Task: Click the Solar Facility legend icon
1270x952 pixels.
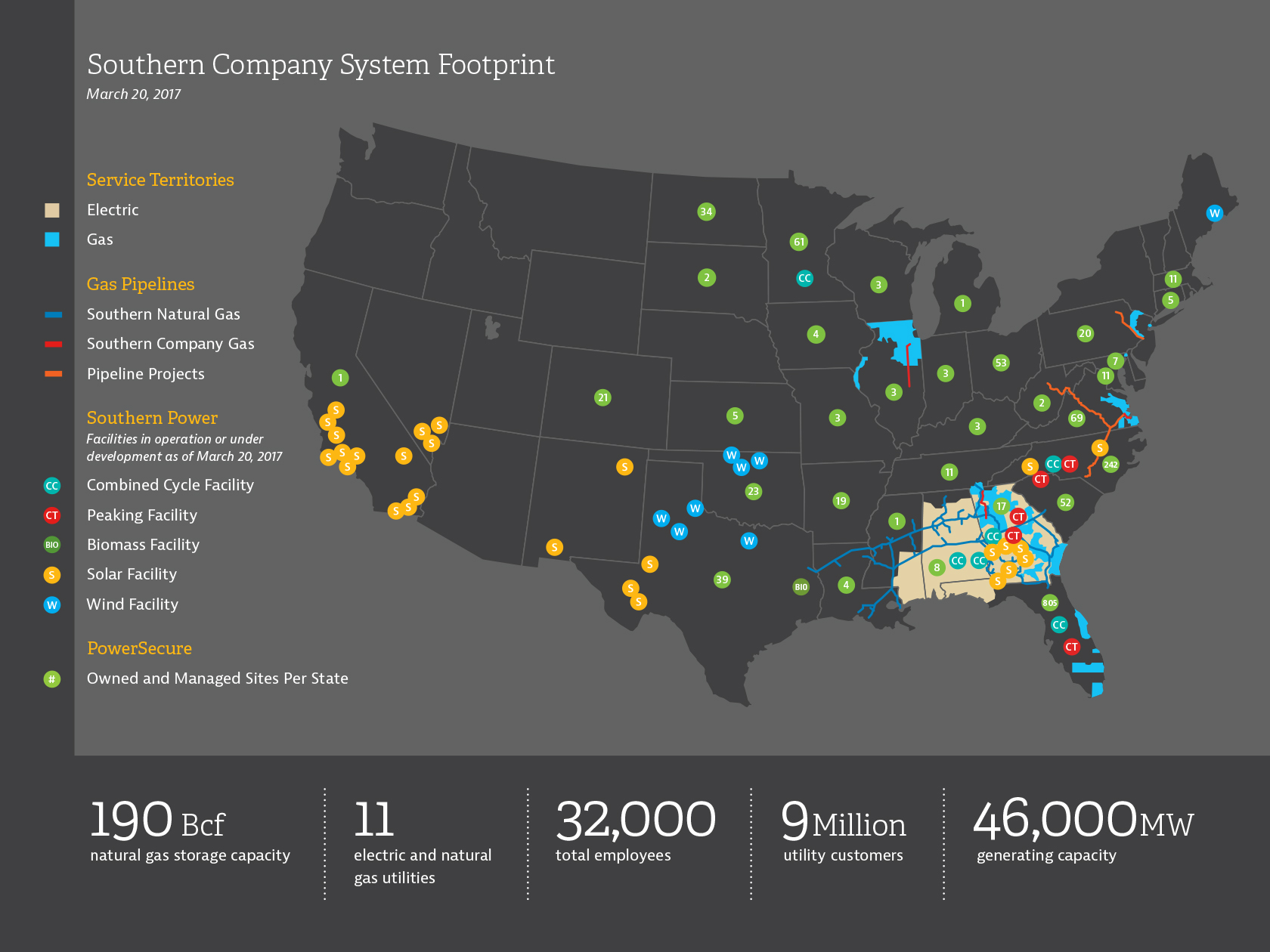Action: [x=51, y=575]
